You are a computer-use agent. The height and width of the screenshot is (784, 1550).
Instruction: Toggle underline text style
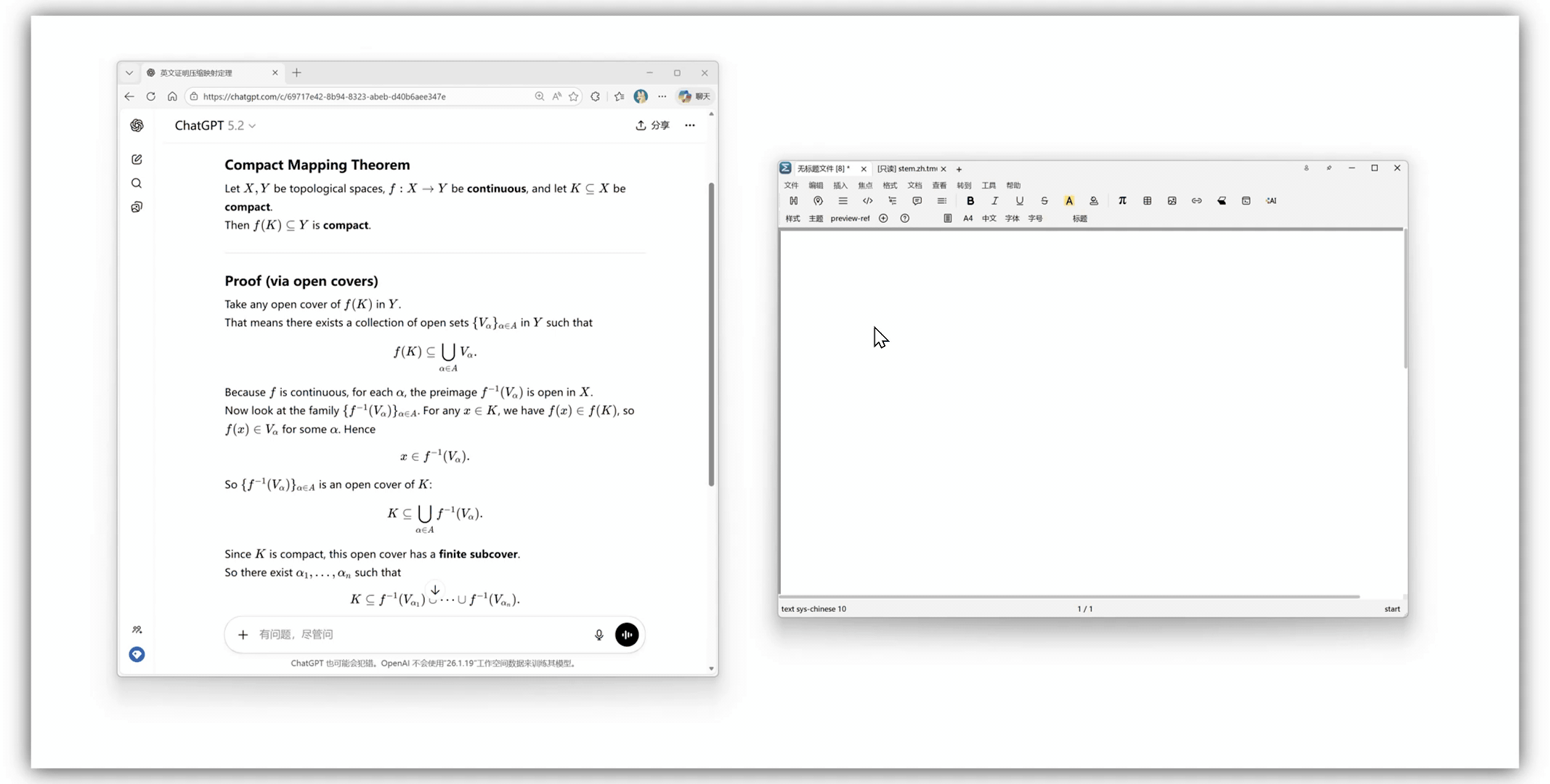coord(1019,201)
